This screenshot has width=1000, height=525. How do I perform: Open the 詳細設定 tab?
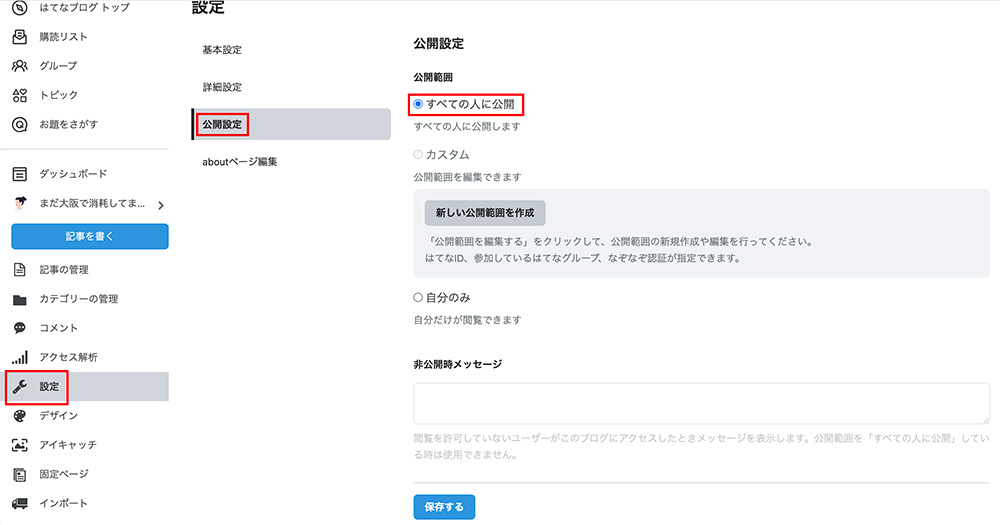coord(222,87)
